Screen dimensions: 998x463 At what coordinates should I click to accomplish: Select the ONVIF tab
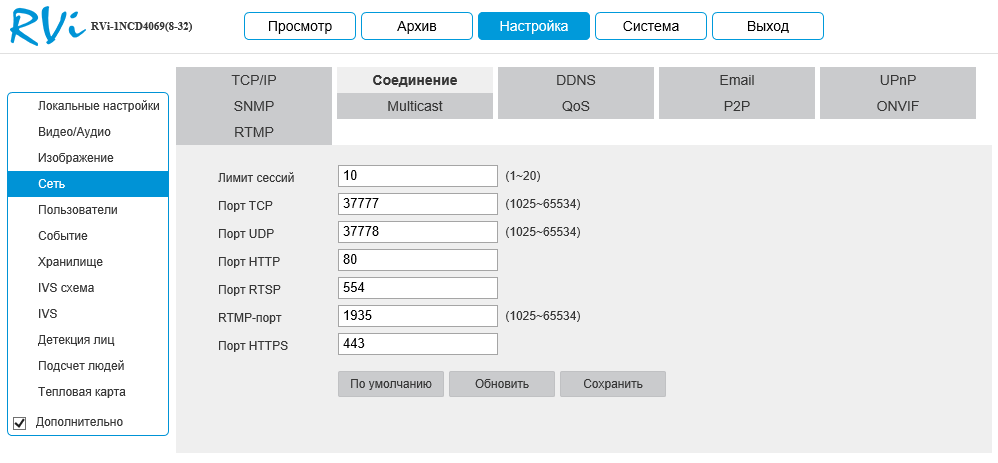click(897, 106)
